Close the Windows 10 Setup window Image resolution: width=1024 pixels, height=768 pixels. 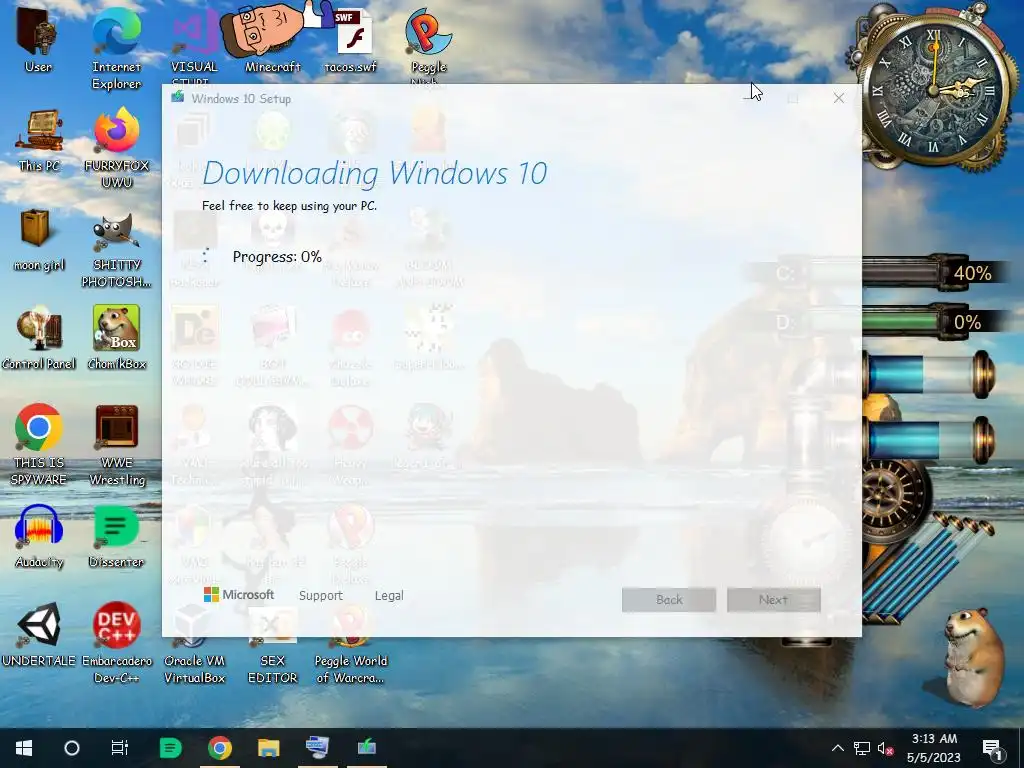pyautogui.click(x=839, y=98)
